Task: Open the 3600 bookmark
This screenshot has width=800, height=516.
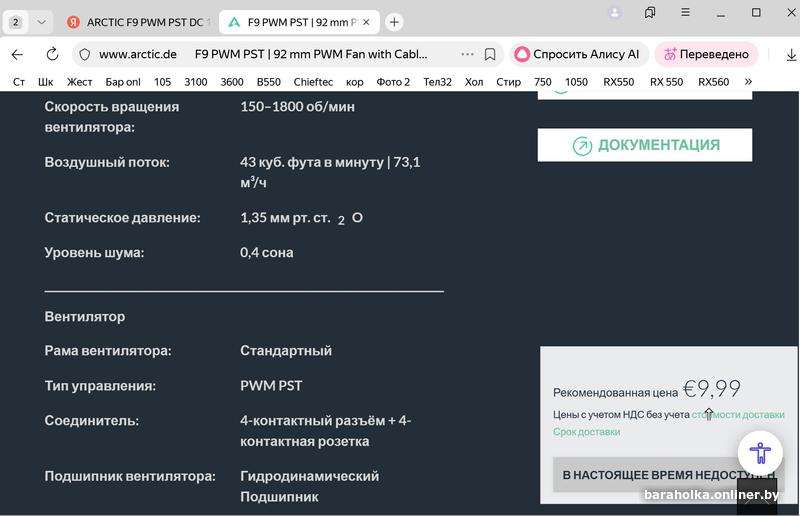Action: (232, 82)
